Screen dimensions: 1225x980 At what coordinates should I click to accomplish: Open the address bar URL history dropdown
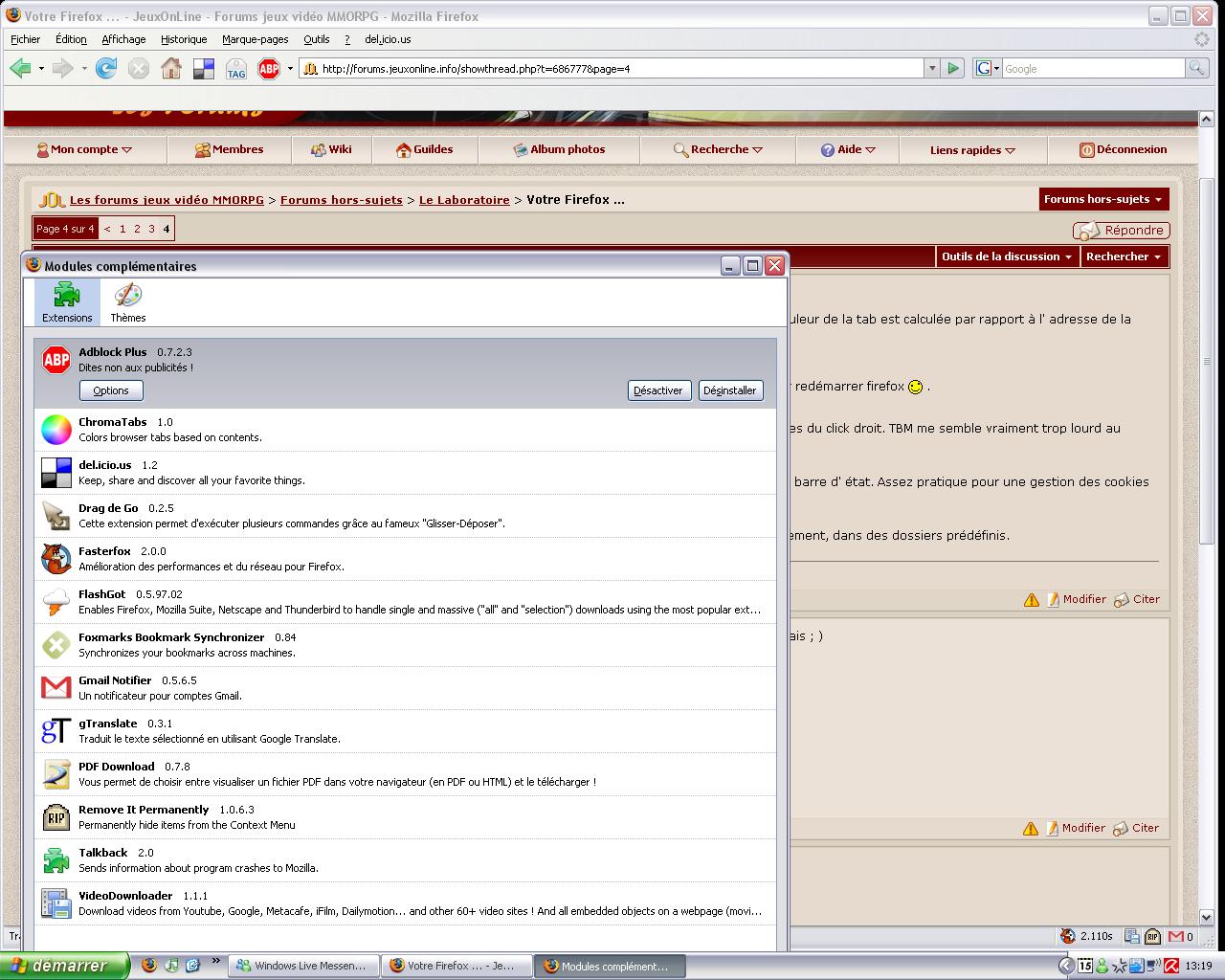(x=931, y=68)
